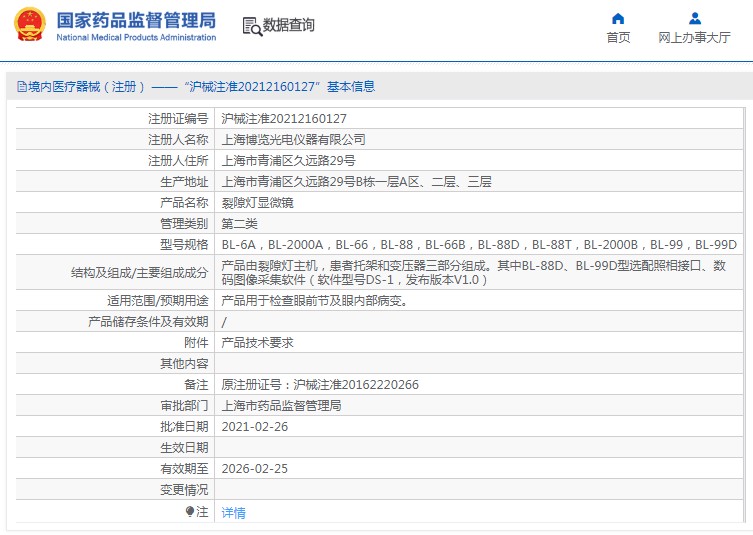This screenshot has height=535, width=753.
Task: Select address 上海市青浦区久远路29号
Action: point(288,161)
